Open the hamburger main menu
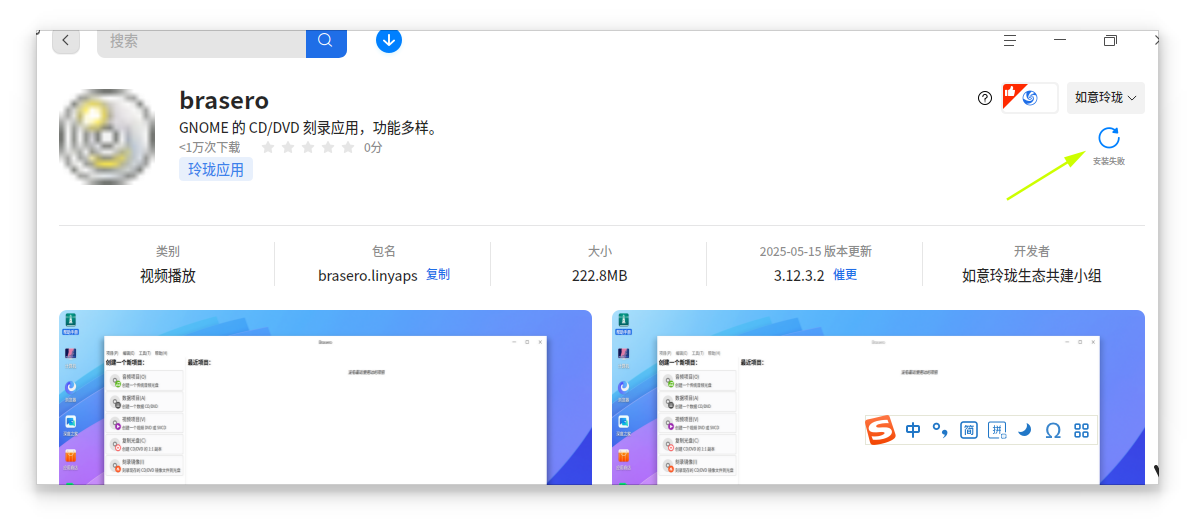The width and height of the screenshot is (1195, 527). [1010, 41]
